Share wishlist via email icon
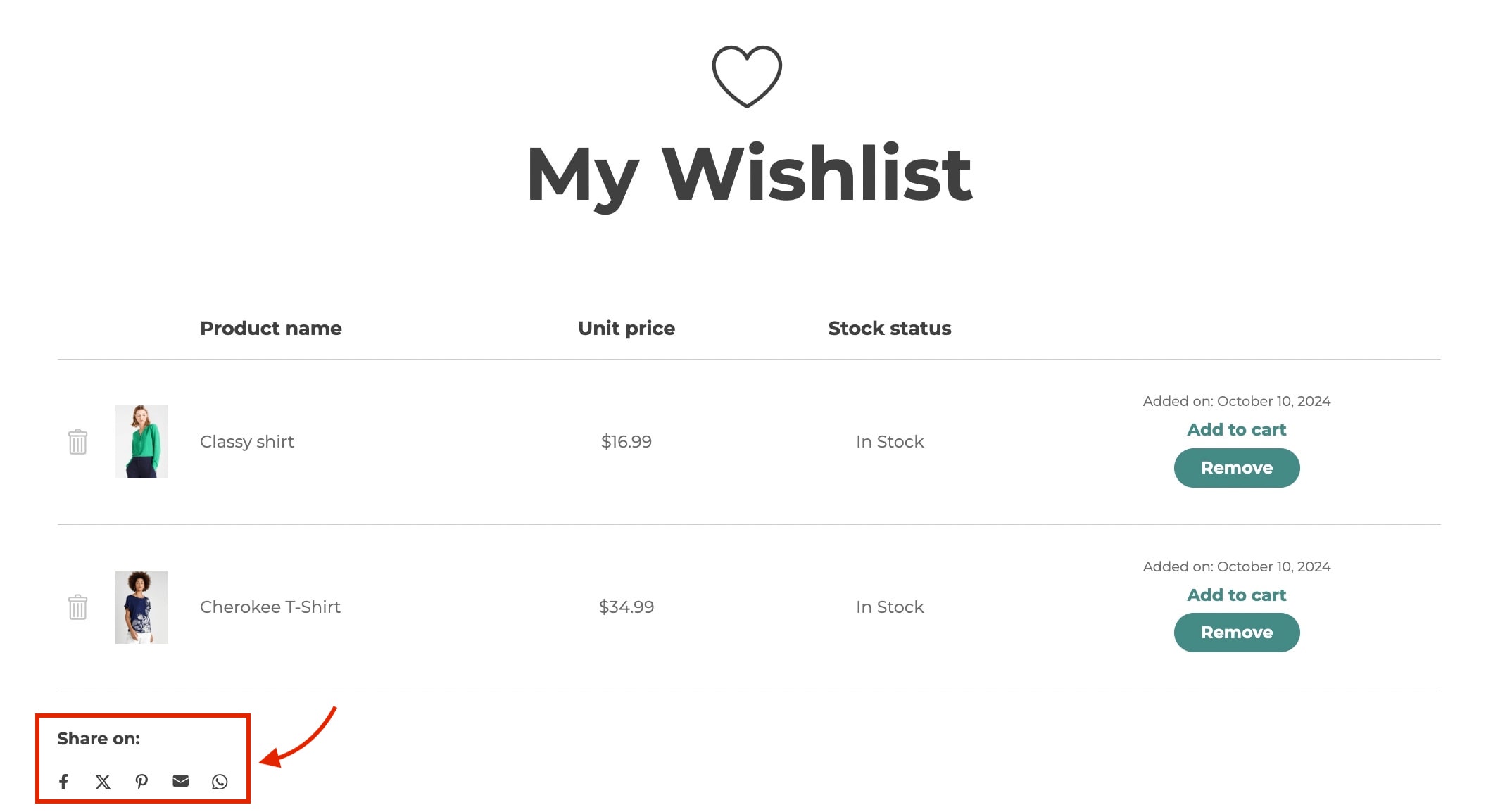 coord(181,781)
